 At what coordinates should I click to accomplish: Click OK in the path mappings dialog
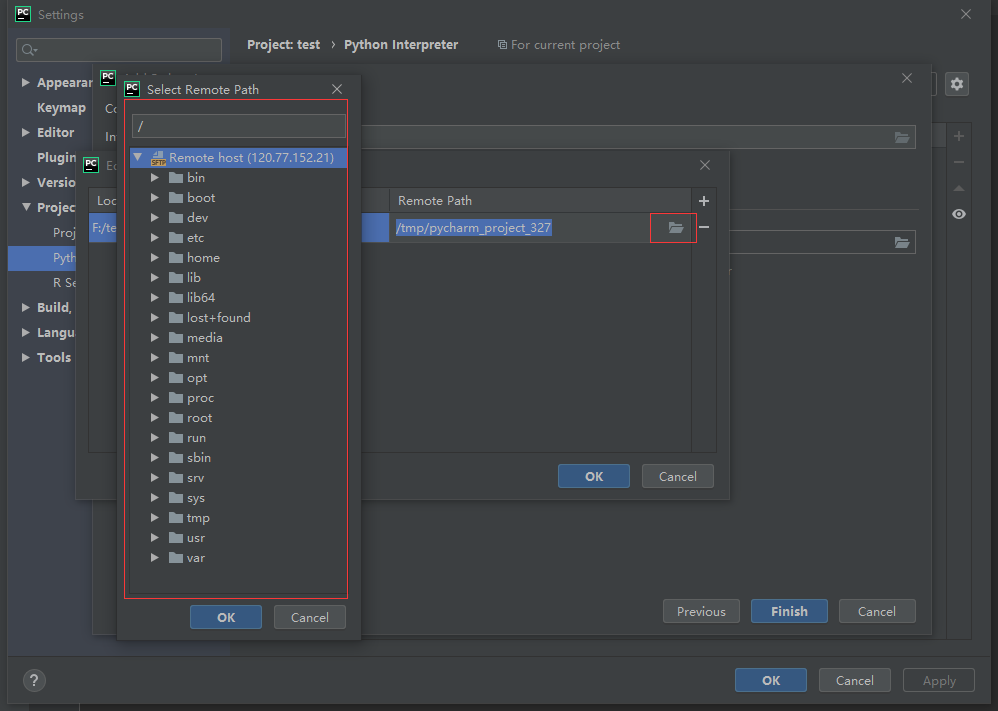594,476
